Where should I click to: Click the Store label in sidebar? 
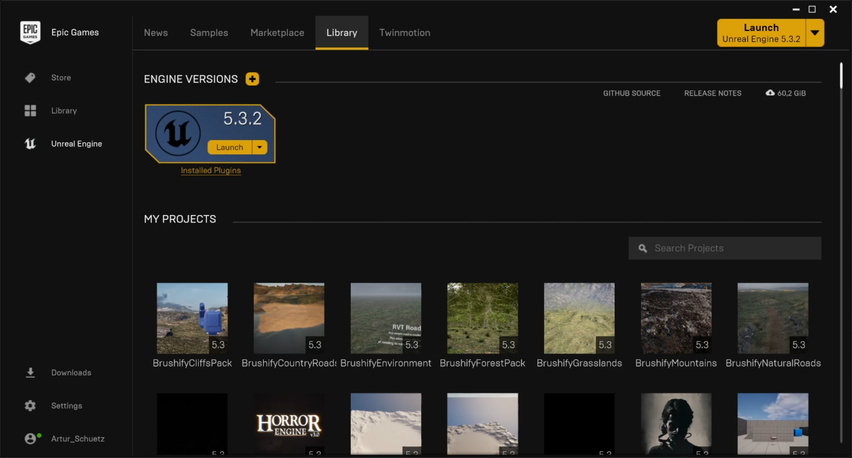61,78
